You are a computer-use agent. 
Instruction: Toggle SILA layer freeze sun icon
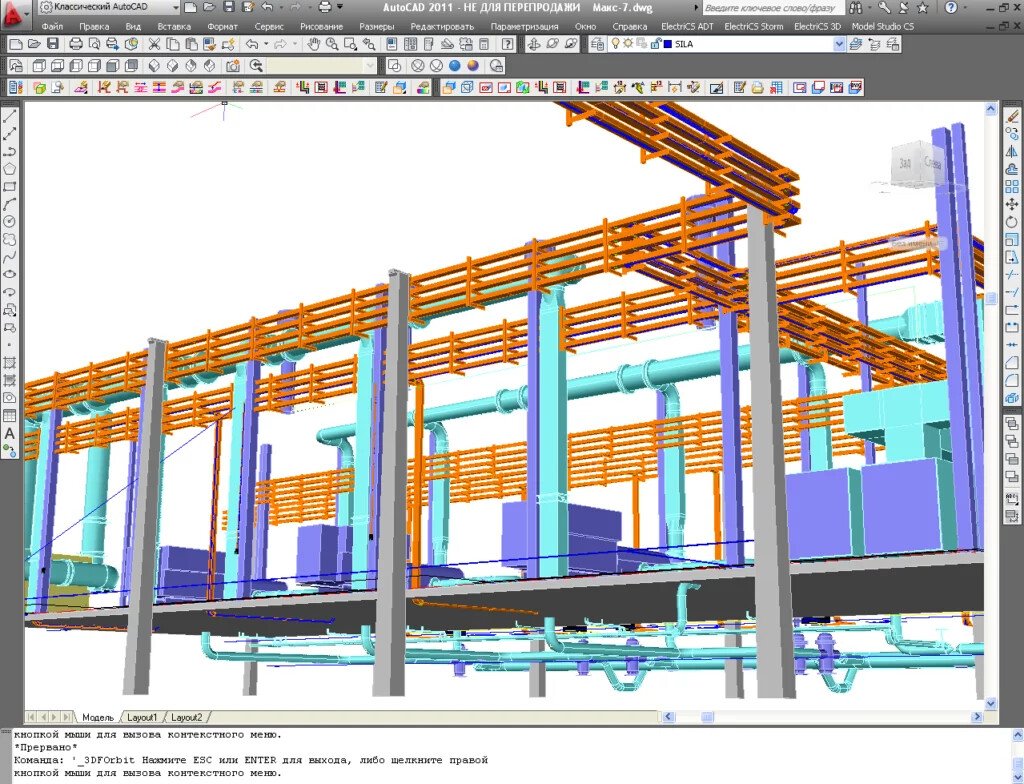tap(628, 44)
